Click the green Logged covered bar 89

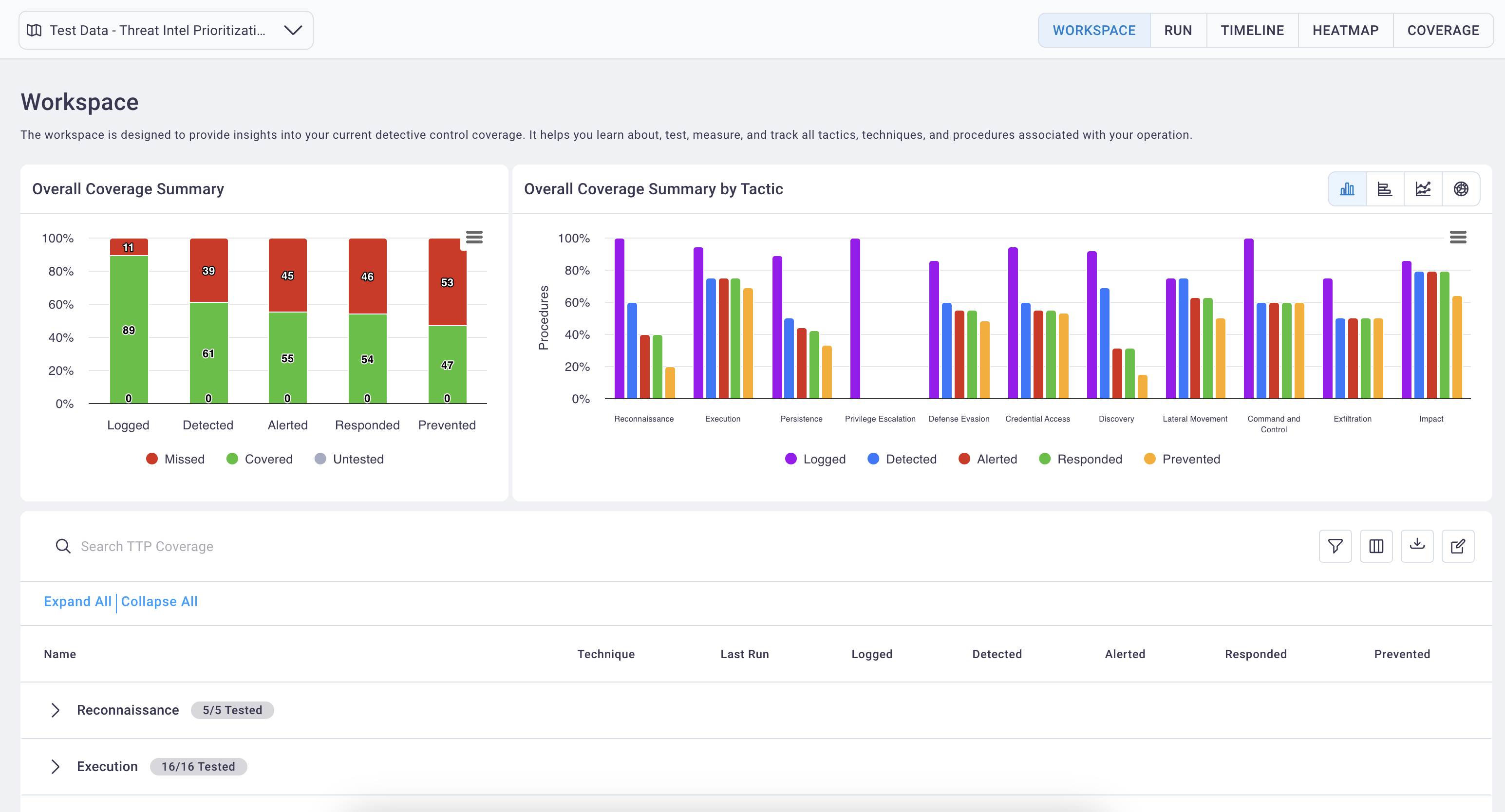coord(129,329)
